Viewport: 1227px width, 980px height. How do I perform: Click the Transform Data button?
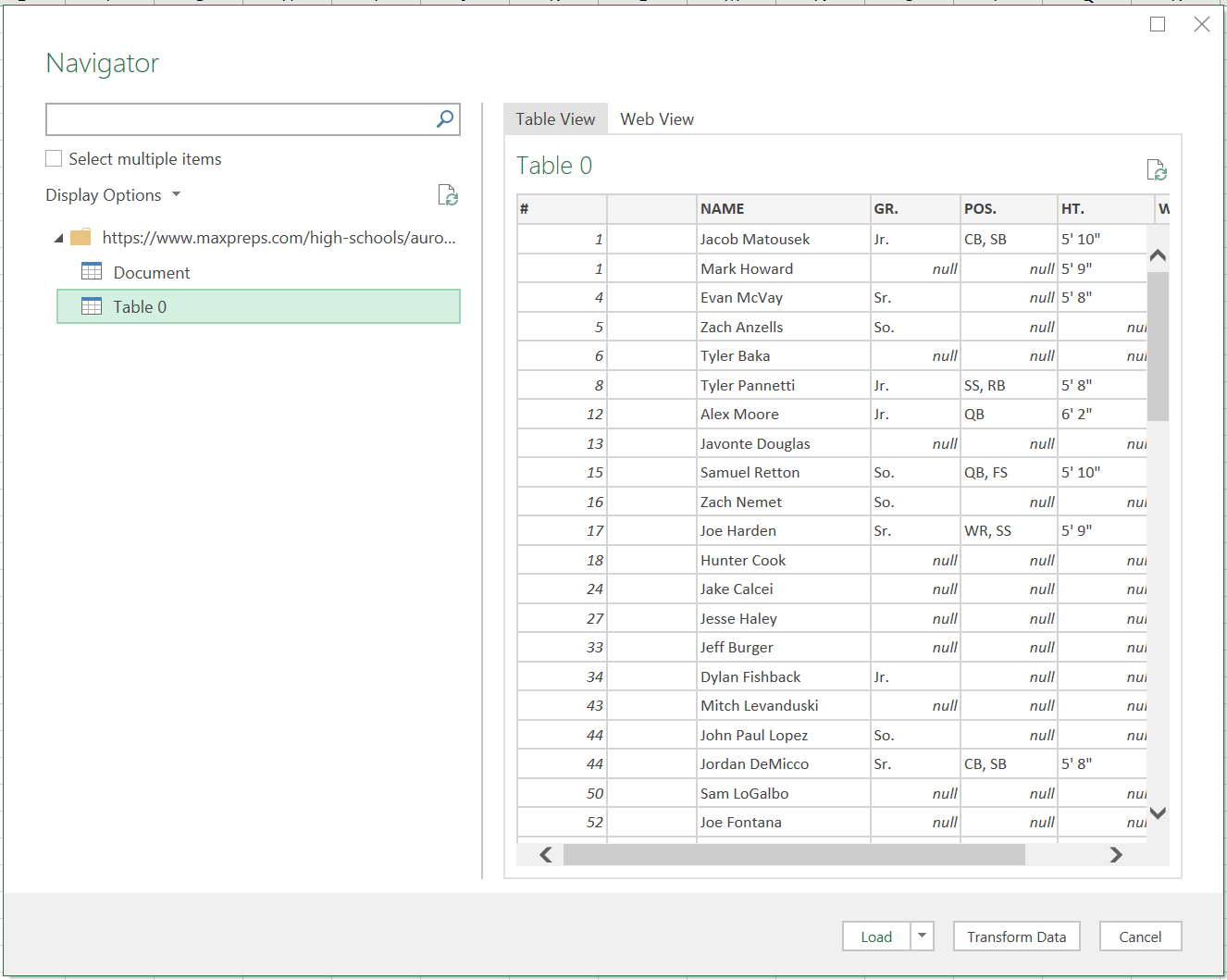[x=1016, y=937]
